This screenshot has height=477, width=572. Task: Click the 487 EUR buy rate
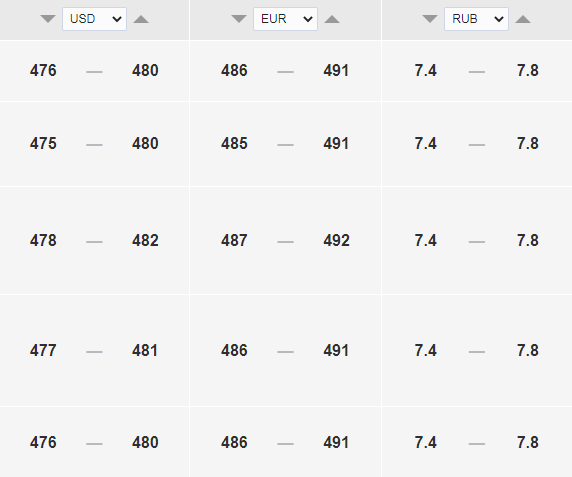234,241
